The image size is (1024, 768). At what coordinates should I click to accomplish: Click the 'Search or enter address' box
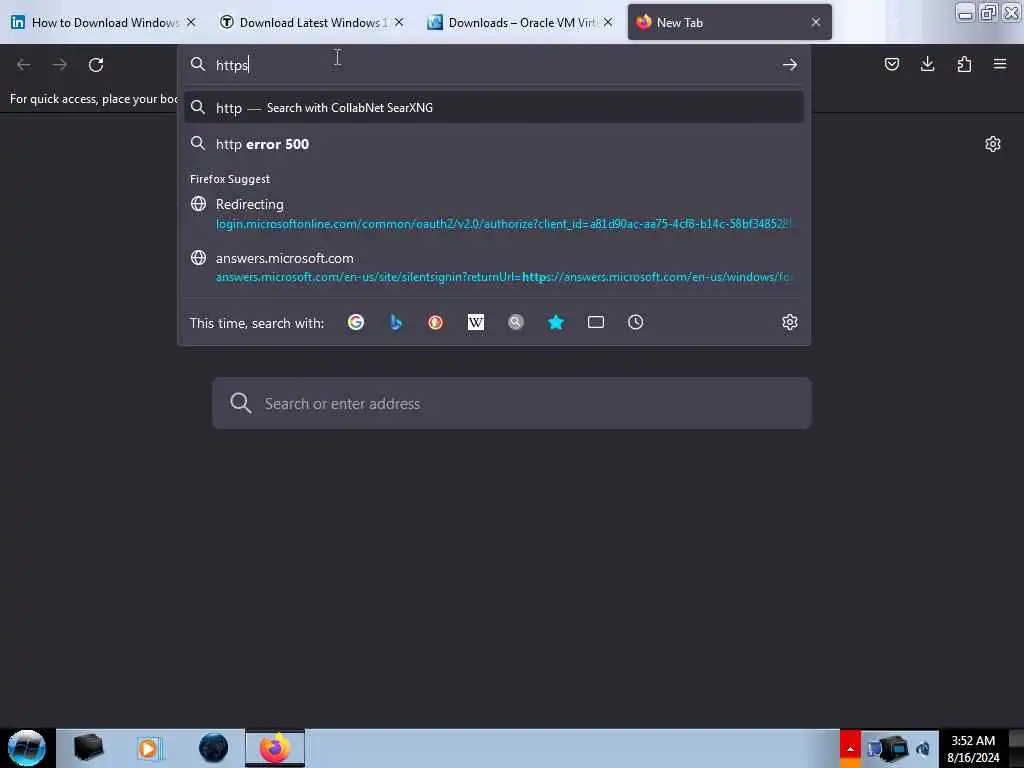click(512, 403)
